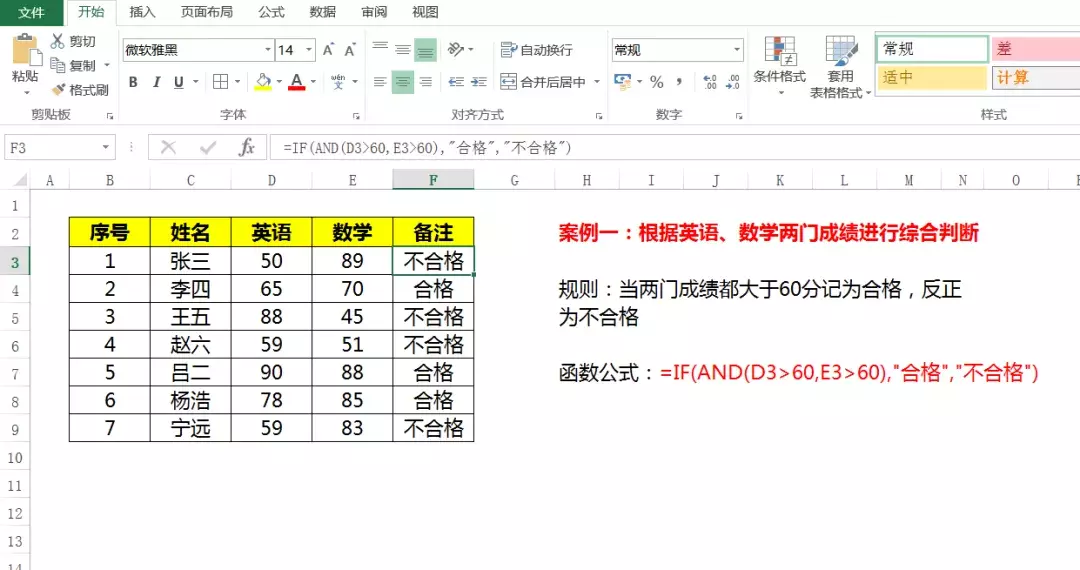Screen dimensions: 1080x570
Task: Open Conditional Formatting (条件格式)
Action: 780,65
